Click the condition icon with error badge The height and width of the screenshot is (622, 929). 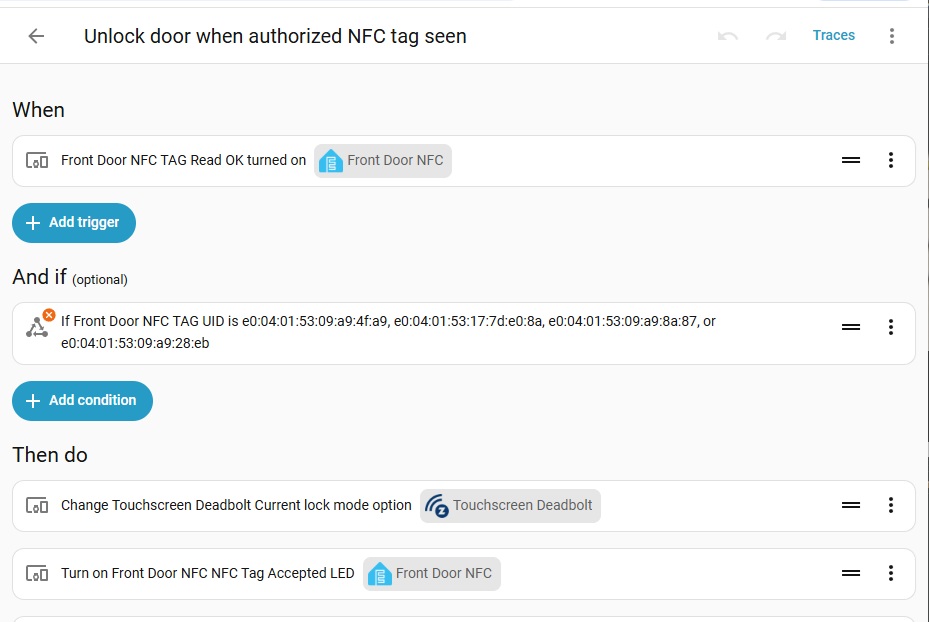coord(39,324)
